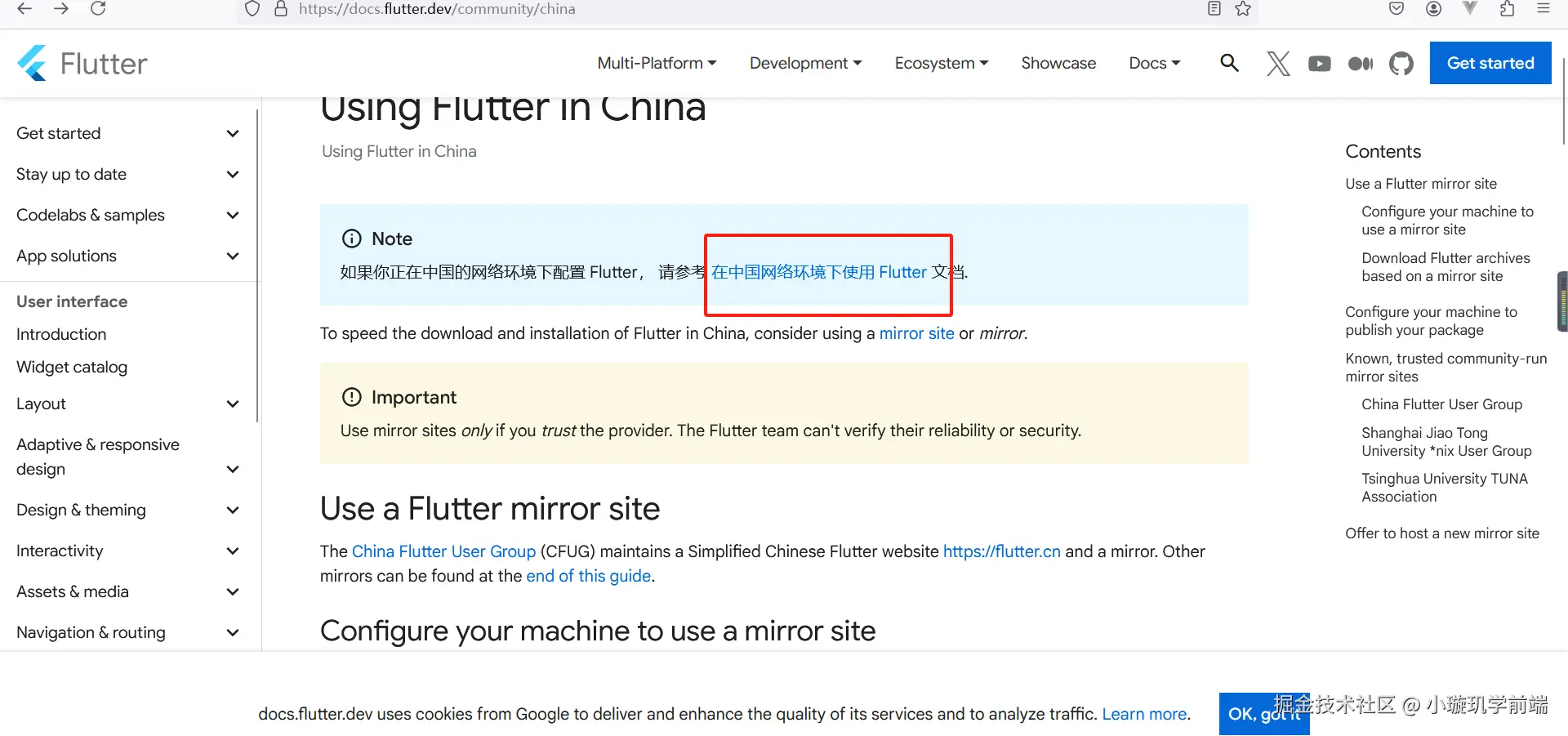Open site search magnifier icon
The image size is (1568, 736).
click(1229, 63)
